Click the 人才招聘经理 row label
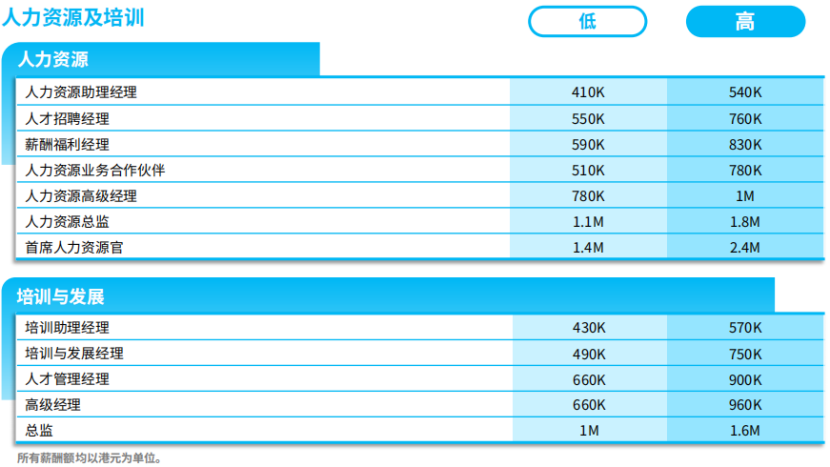The width and height of the screenshot is (830, 467). click(x=67, y=118)
